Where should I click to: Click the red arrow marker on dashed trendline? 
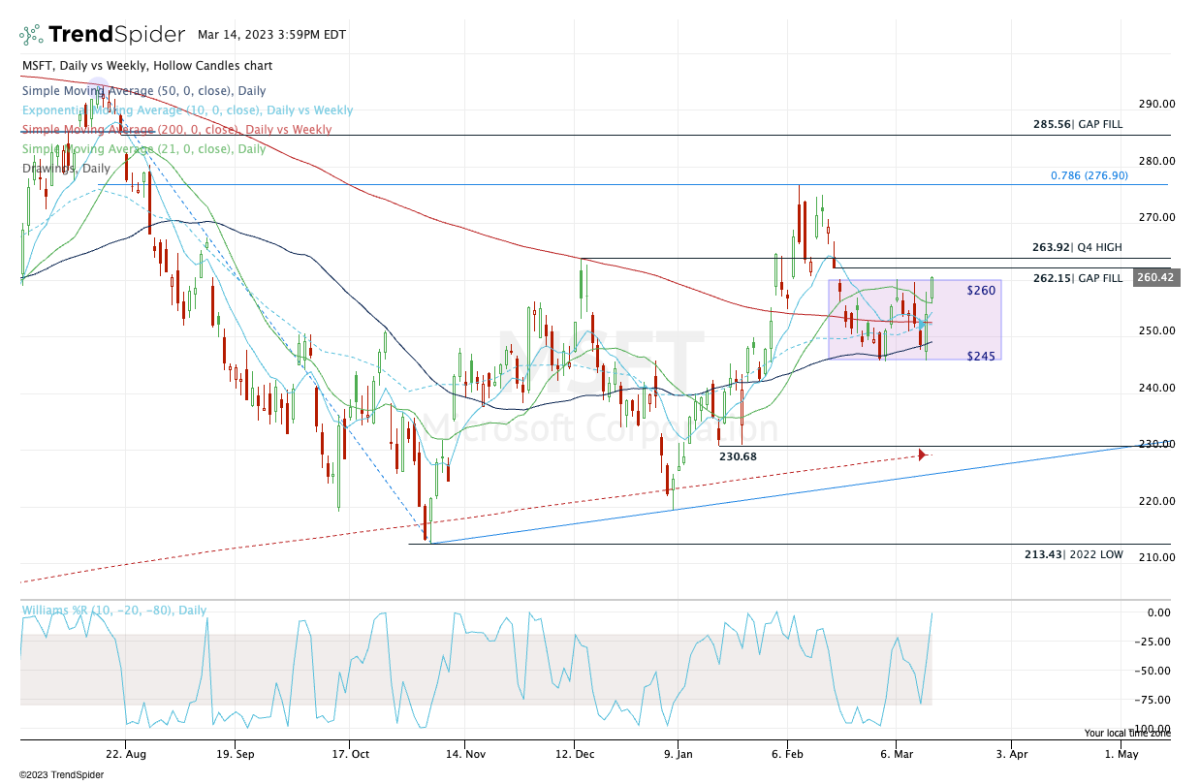click(x=922, y=455)
